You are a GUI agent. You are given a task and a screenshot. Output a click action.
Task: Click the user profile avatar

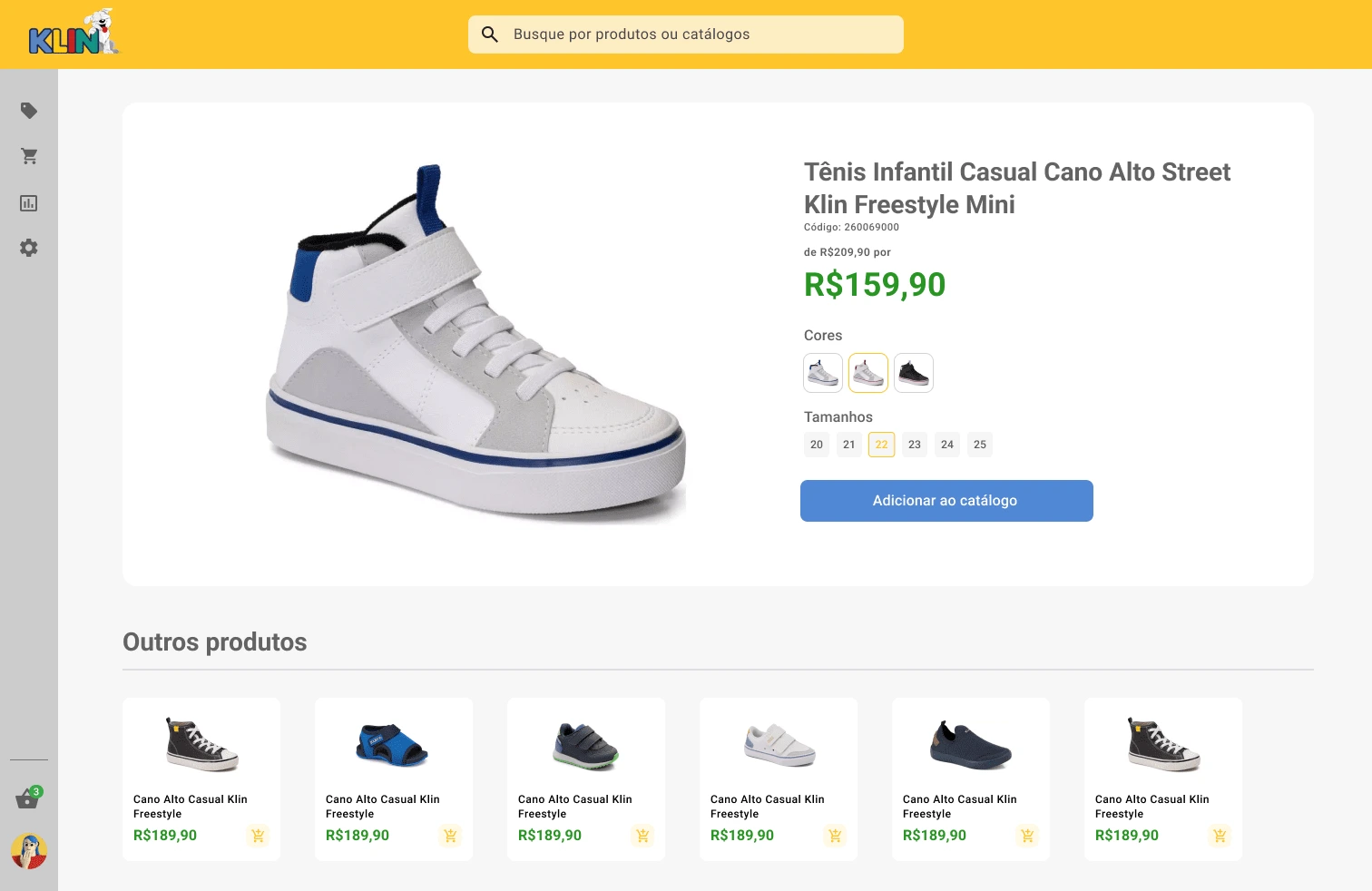click(x=29, y=851)
